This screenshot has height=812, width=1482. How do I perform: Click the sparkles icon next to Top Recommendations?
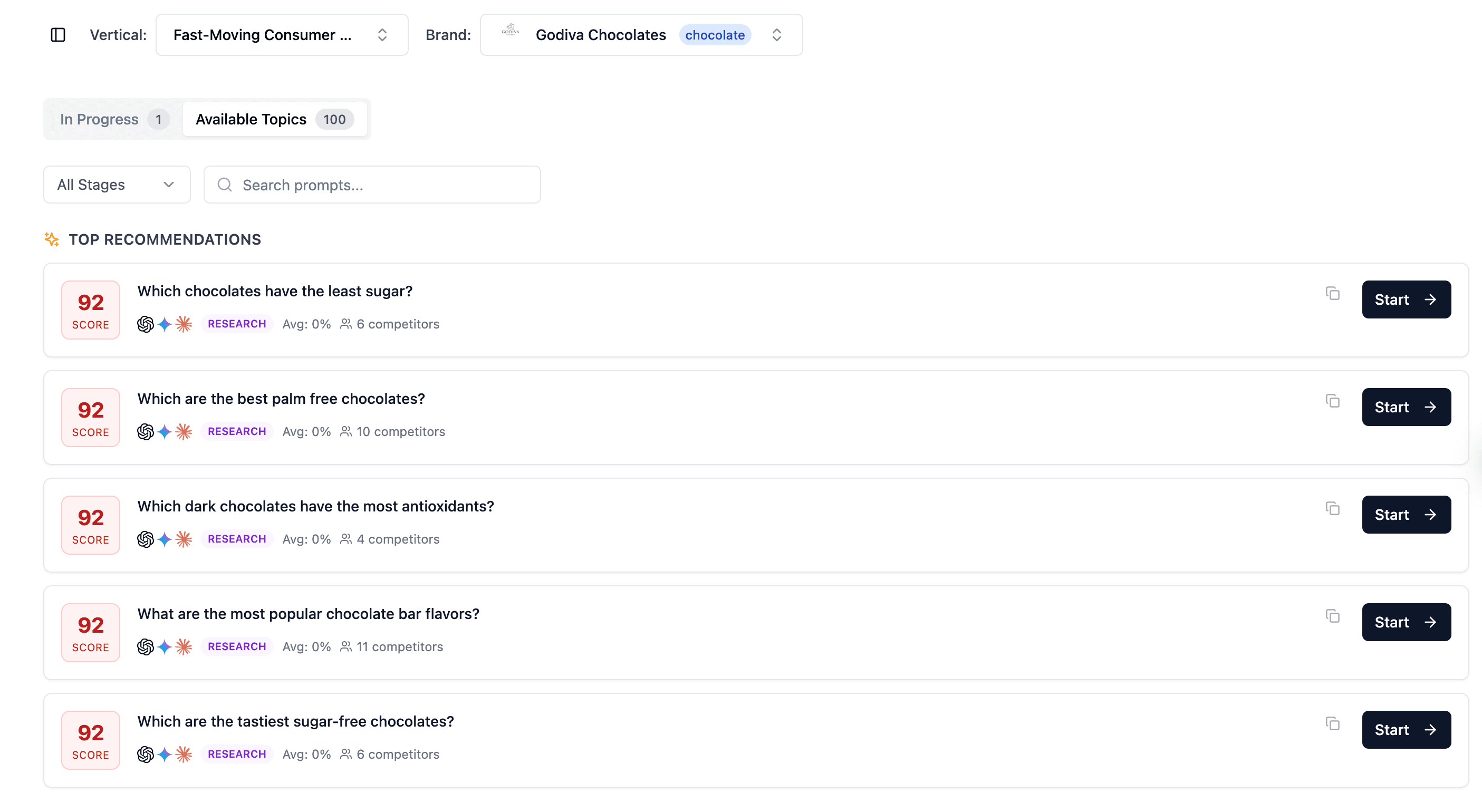(x=52, y=239)
